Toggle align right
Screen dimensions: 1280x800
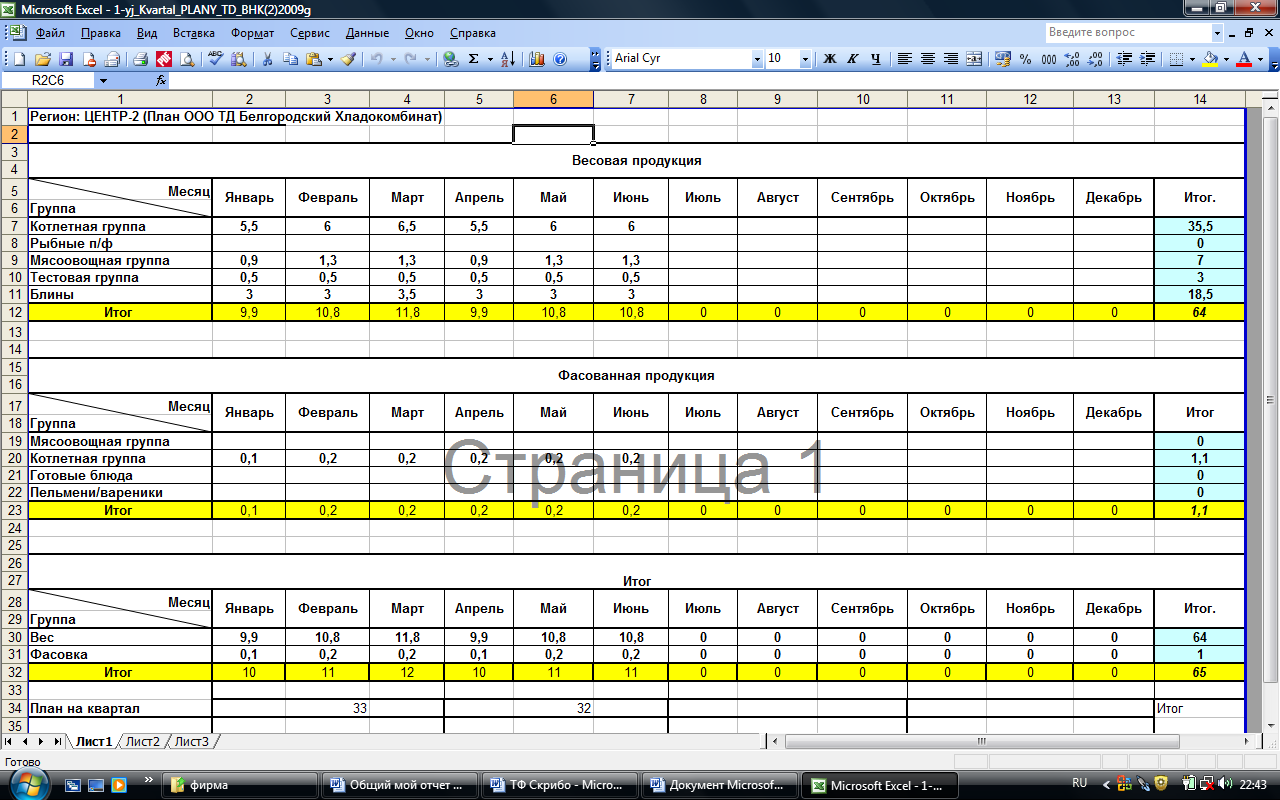click(x=951, y=59)
